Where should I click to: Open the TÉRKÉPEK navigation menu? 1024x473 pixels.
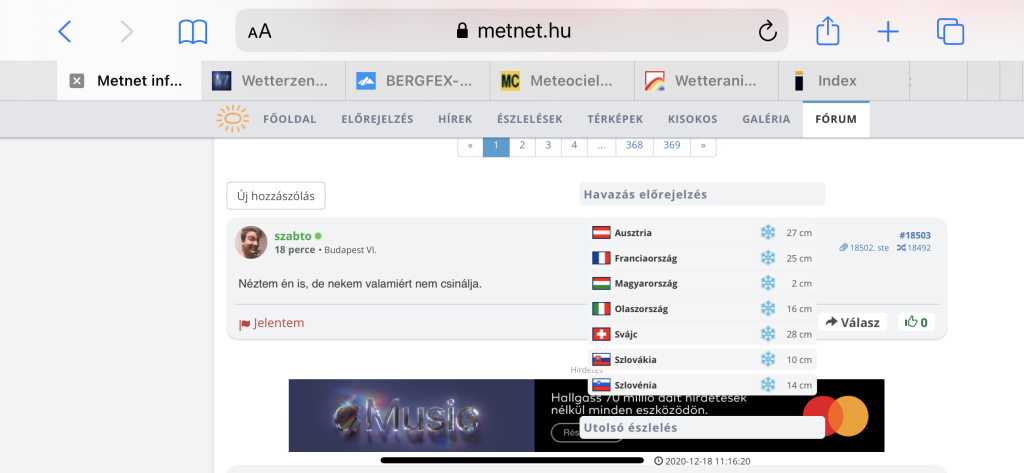tap(615, 119)
